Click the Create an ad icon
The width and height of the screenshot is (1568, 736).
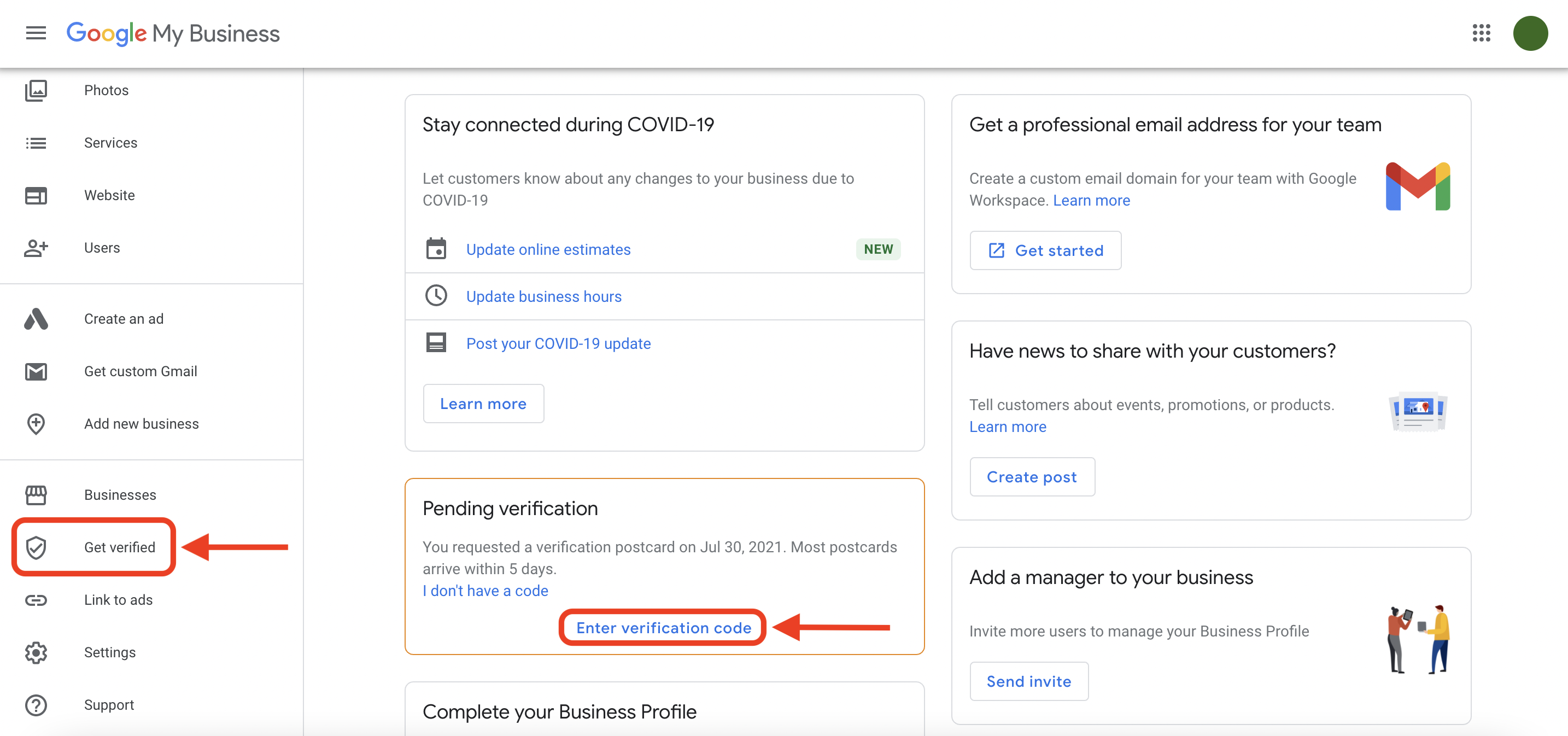36,319
